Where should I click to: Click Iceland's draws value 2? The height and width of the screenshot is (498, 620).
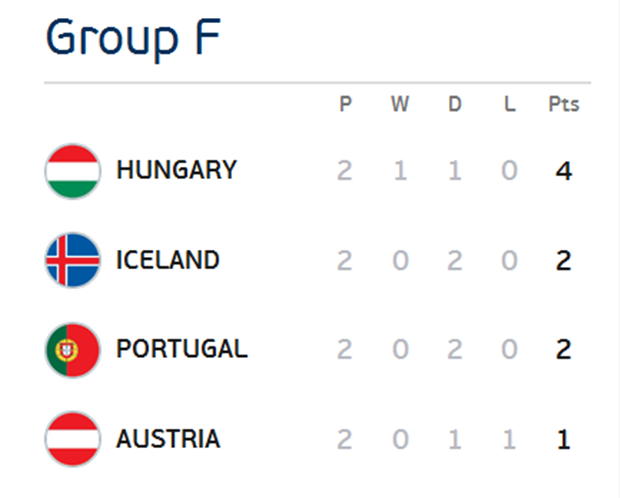point(455,261)
